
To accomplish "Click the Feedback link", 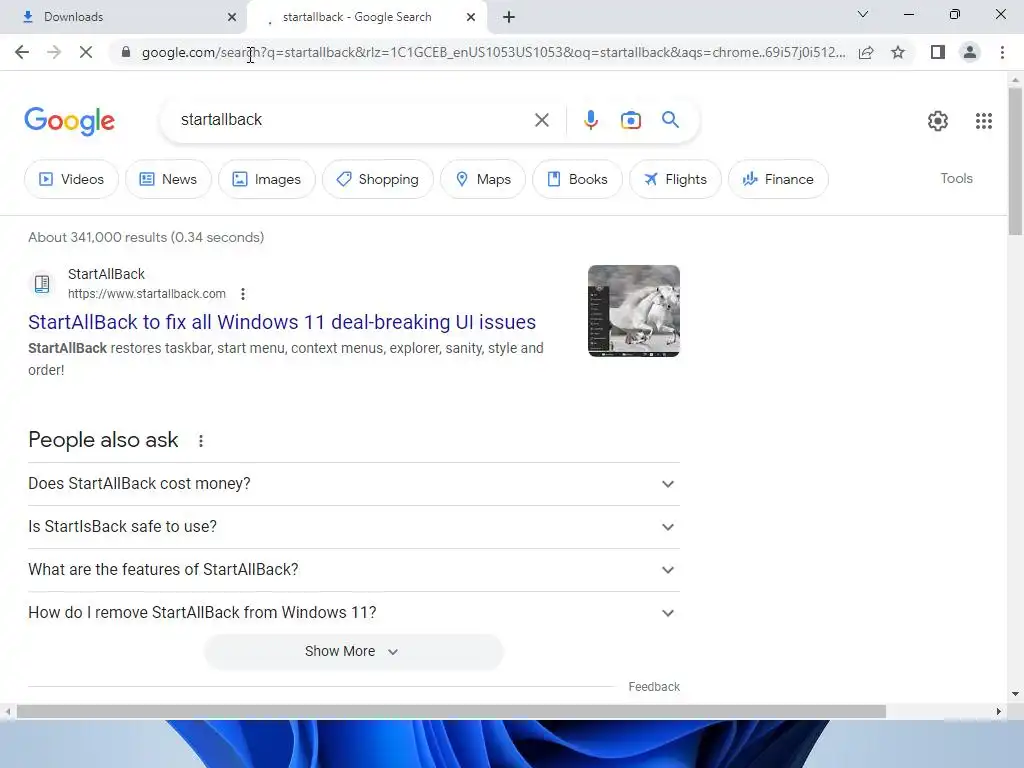I will click(x=654, y=687).
